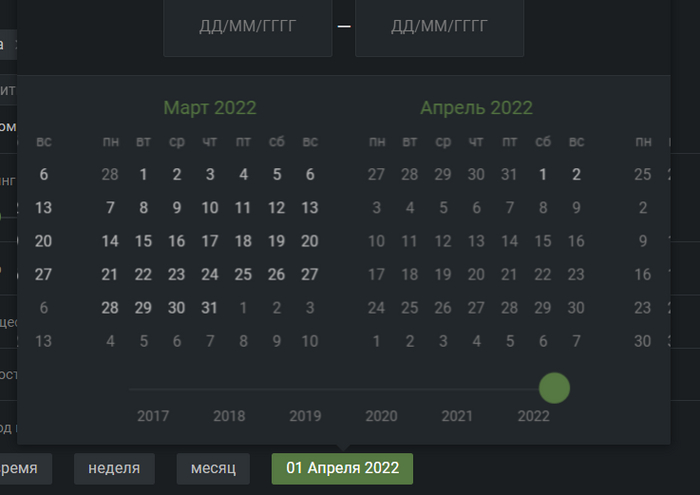Click the start date ДД/ММ/ГГГГ input field
This screenshot has height=495, width=700.
tap(248, 26)
